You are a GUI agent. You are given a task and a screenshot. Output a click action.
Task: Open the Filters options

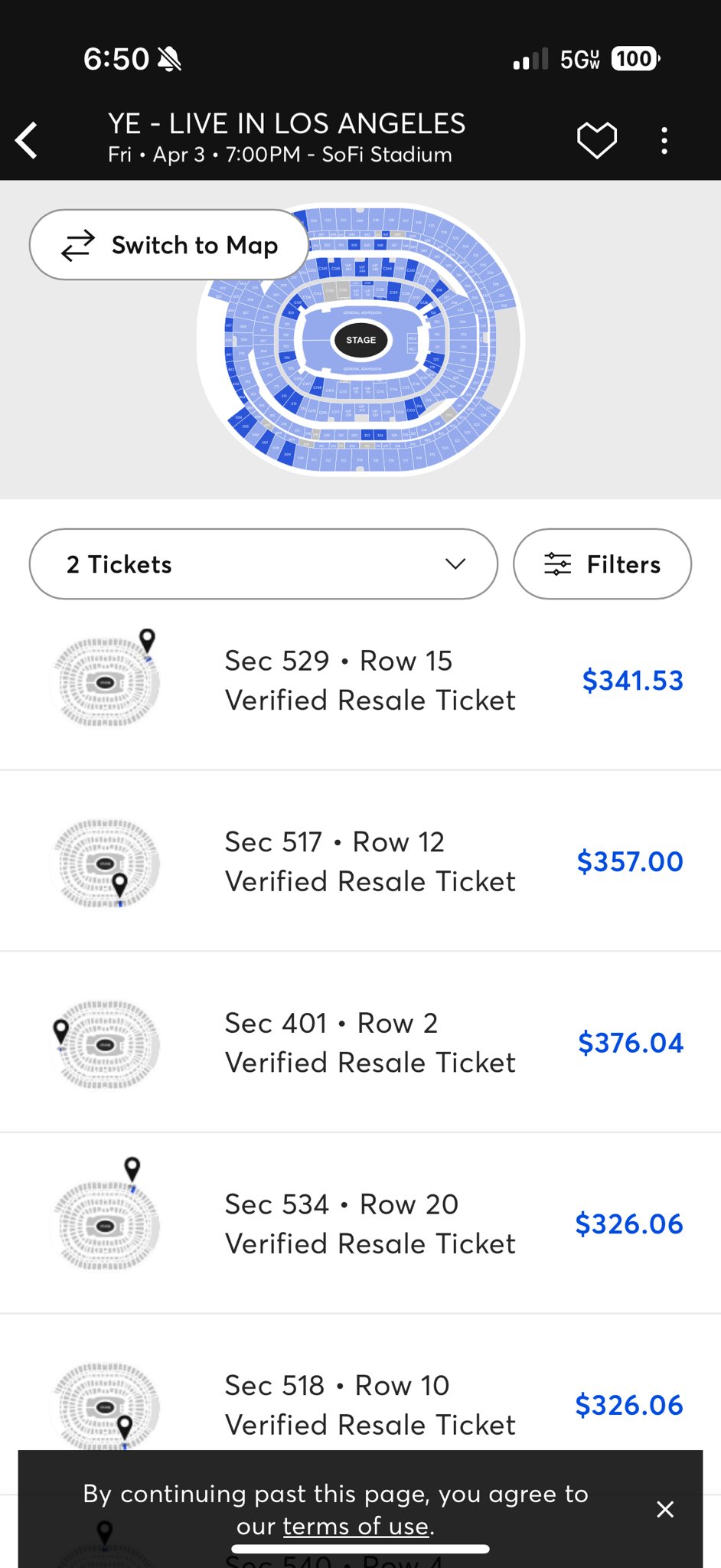[x=602, y=564]
